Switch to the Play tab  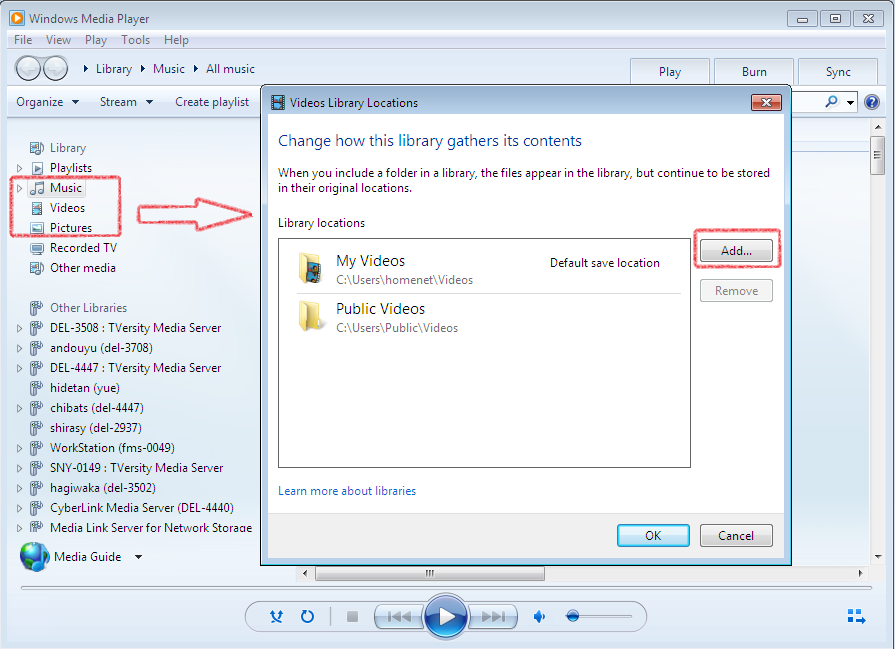click(x=670, y=71)
